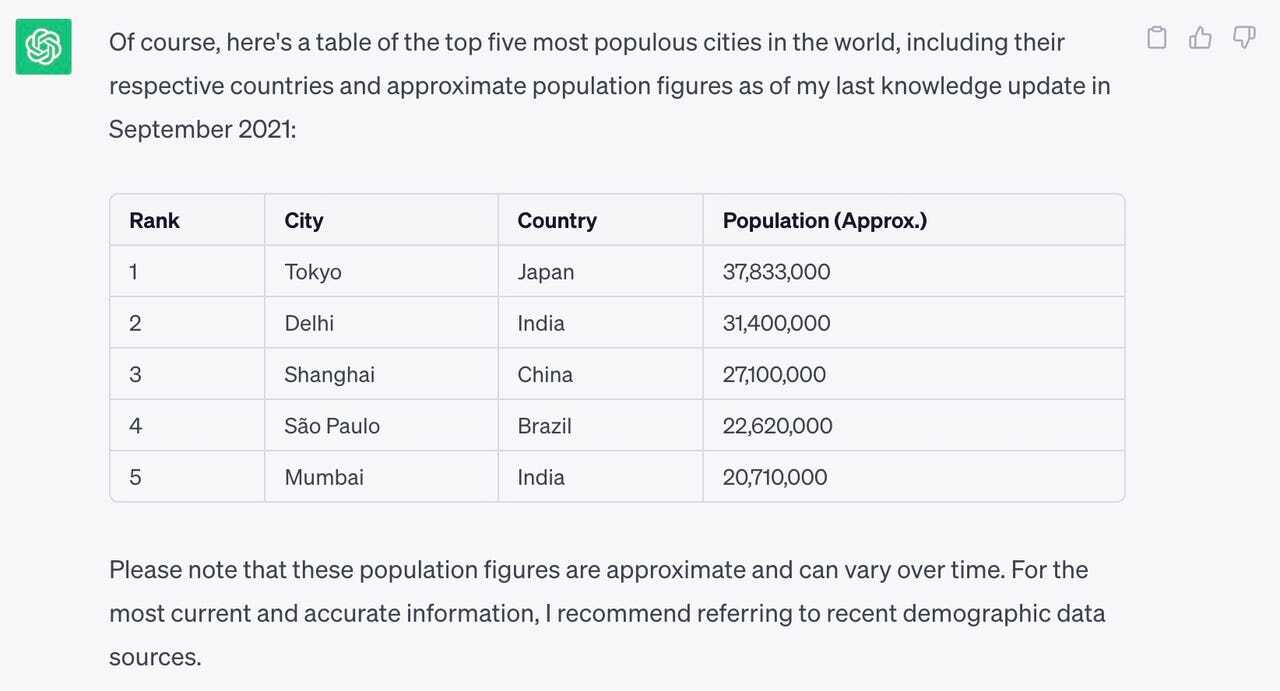Click the Country column header
This screenshot has width=1280, height=691.
pyautogui.click(x=557, y=220)
